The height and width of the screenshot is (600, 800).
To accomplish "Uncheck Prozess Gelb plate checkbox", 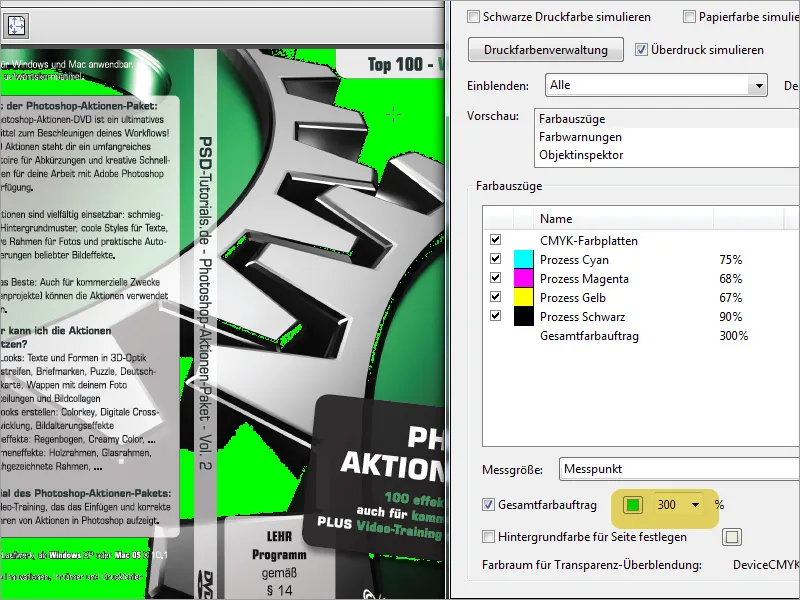I will pos(495,296).
